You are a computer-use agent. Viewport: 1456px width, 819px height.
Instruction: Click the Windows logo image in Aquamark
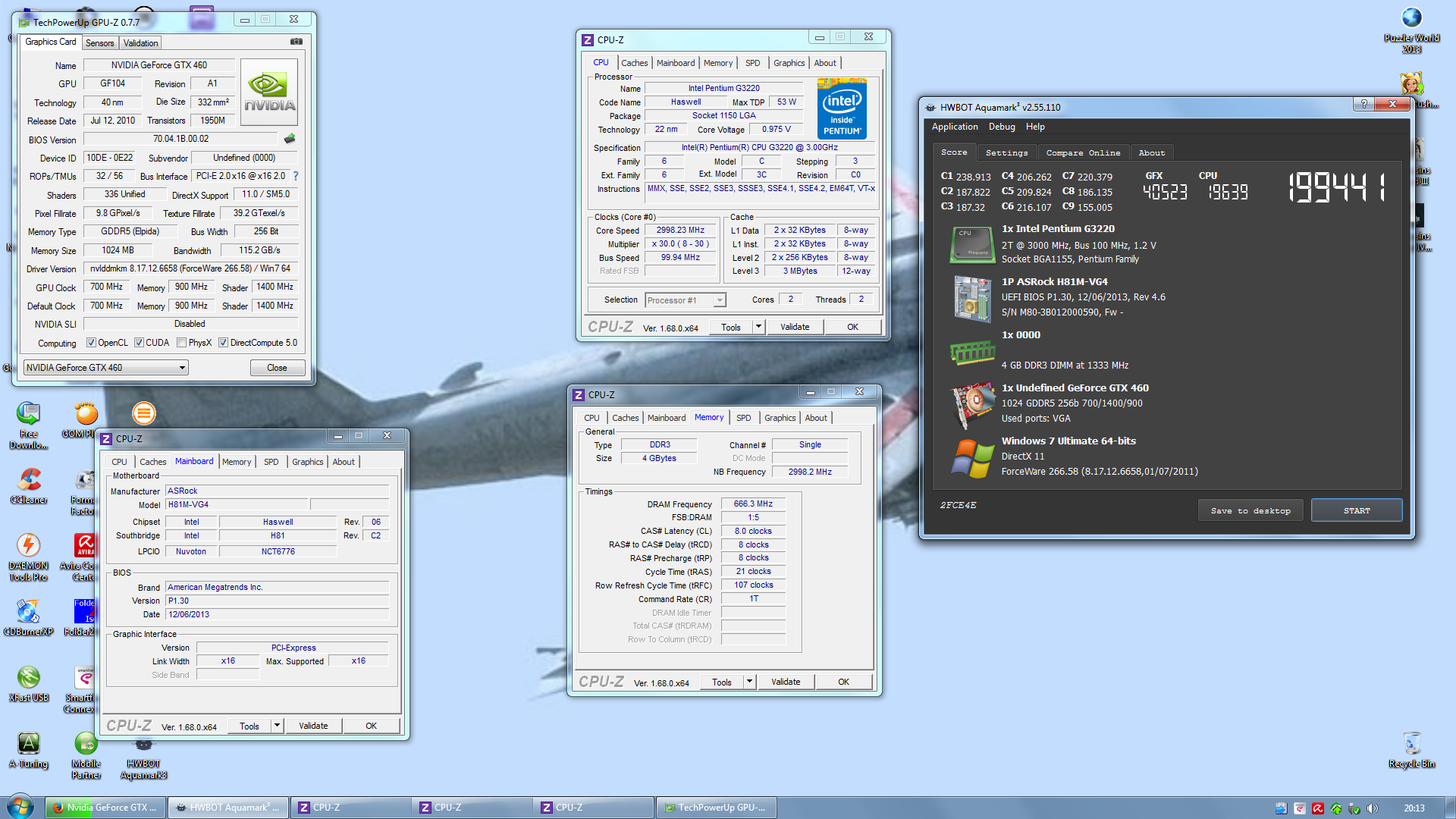pos(972,458)
